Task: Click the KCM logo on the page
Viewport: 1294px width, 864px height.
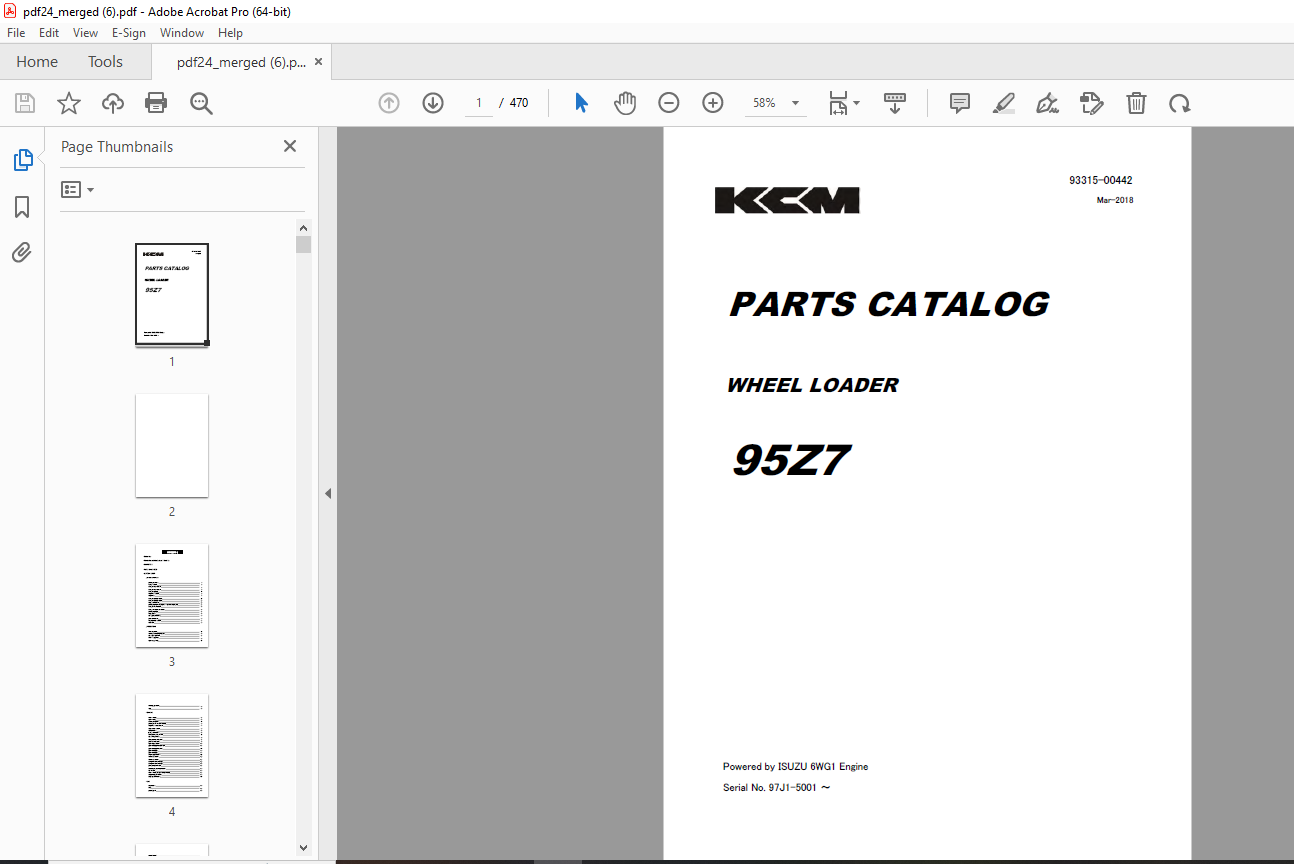Action: click(x=787, y=201)
